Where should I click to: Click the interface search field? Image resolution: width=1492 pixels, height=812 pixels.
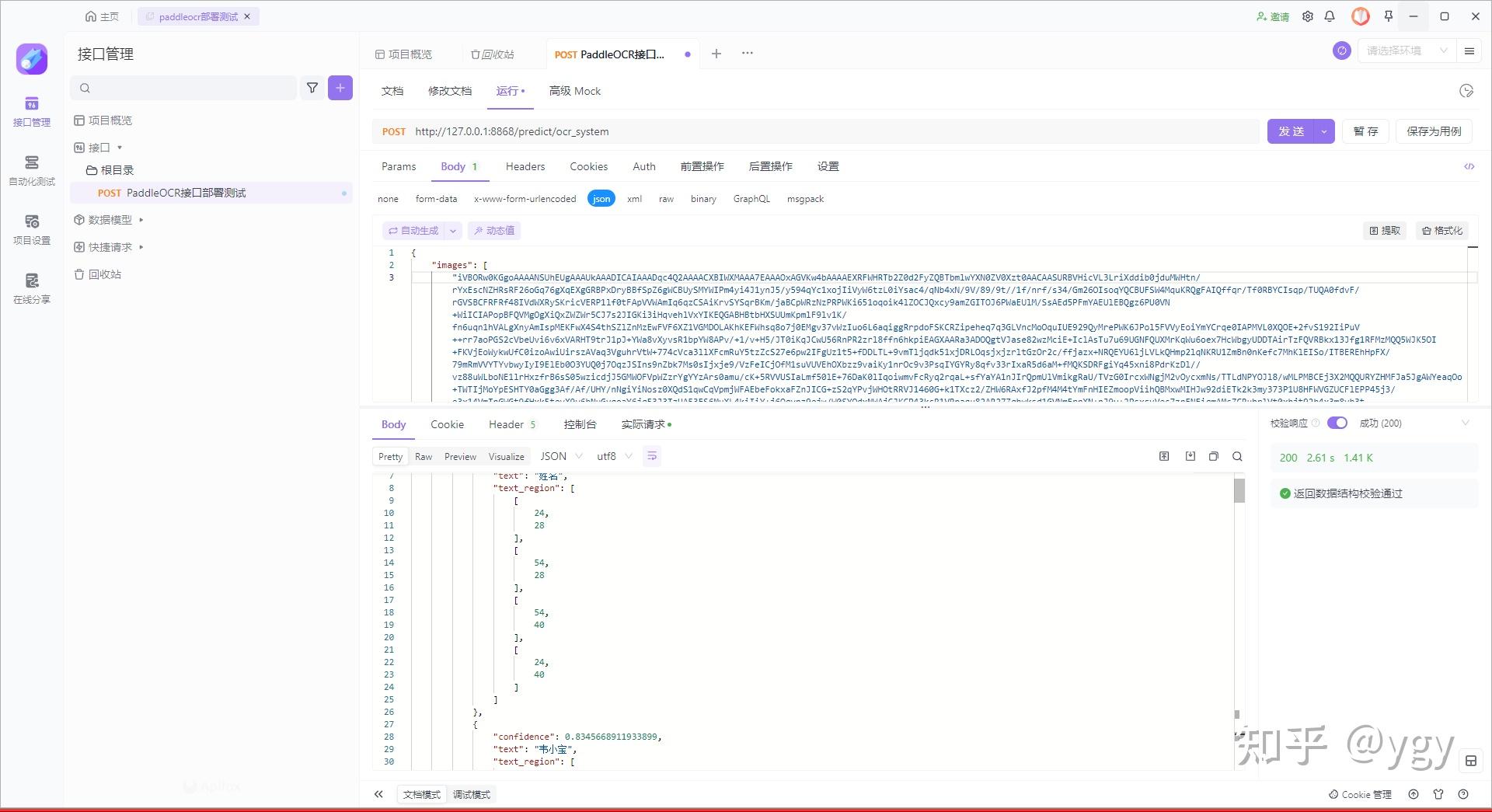coord(183,88)
